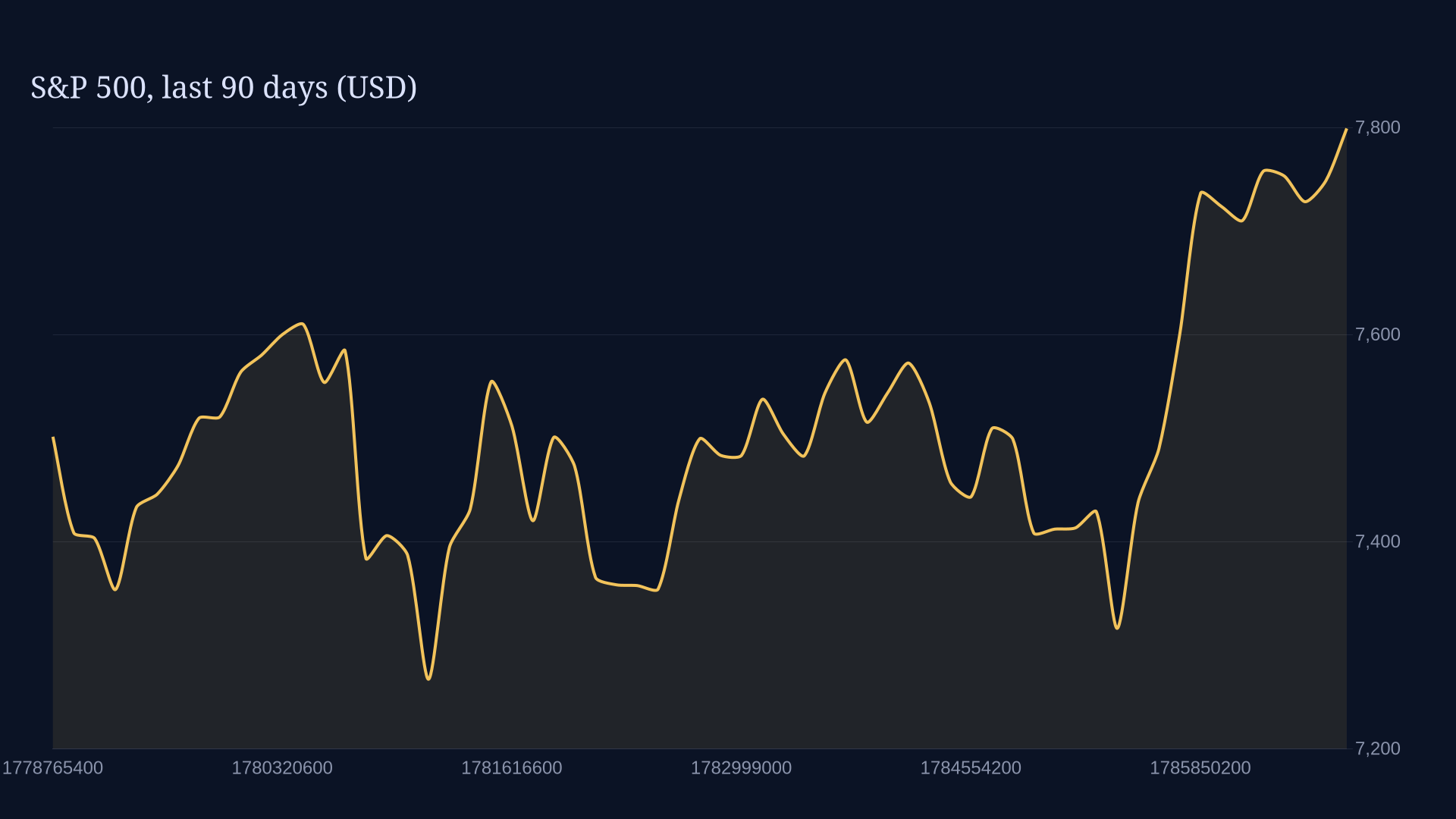Click the x-axis label 1780320600
The height and width of the screenshot is (819, 1456).
tap(282, 768)
